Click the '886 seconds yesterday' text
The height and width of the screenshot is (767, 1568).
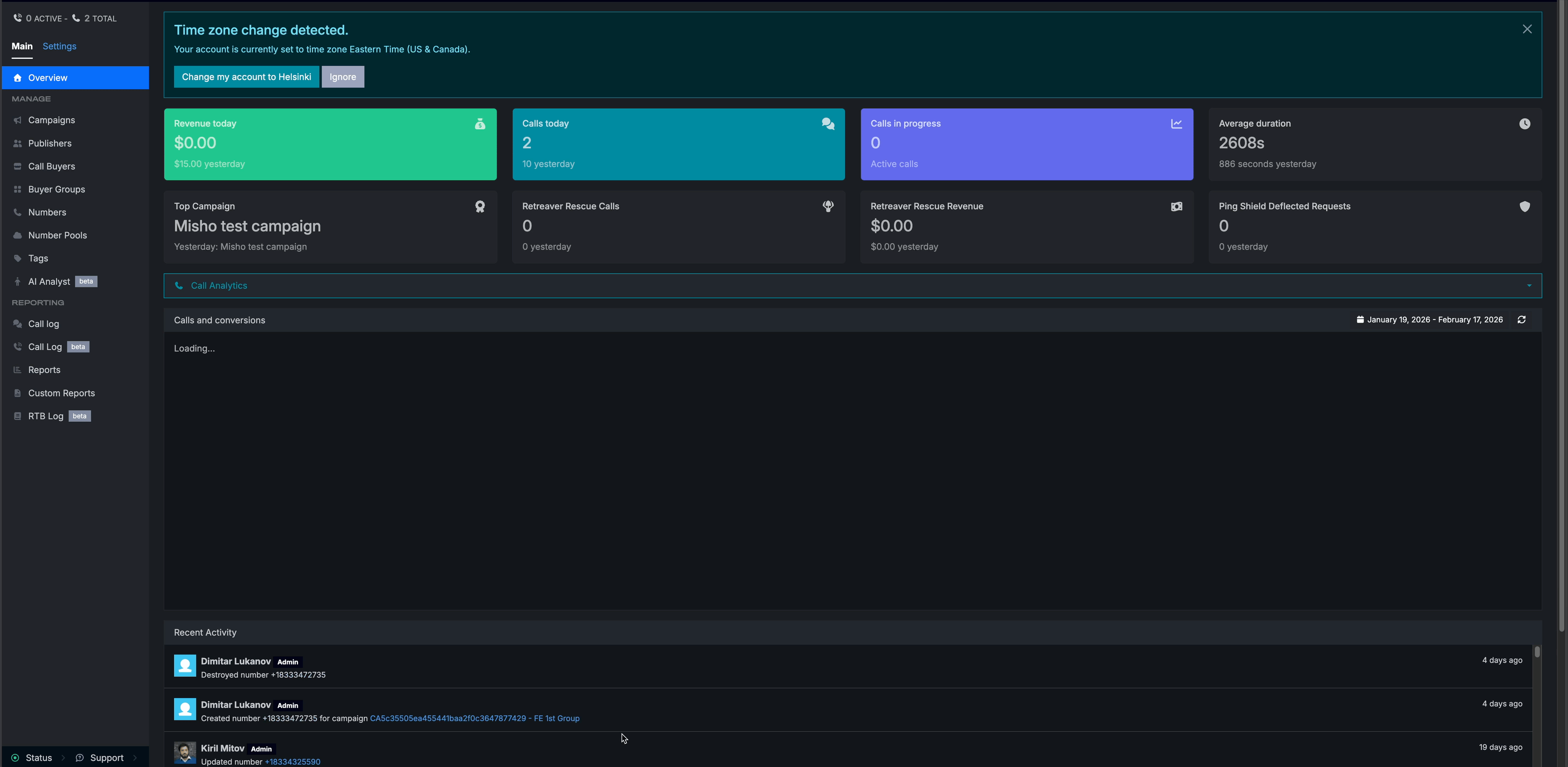(1267, 164)
